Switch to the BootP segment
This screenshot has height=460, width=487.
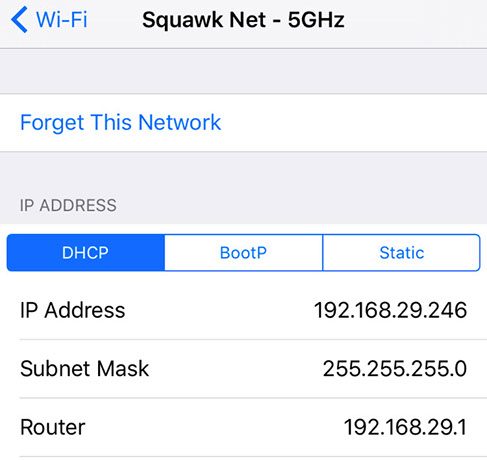pos(244,253)
